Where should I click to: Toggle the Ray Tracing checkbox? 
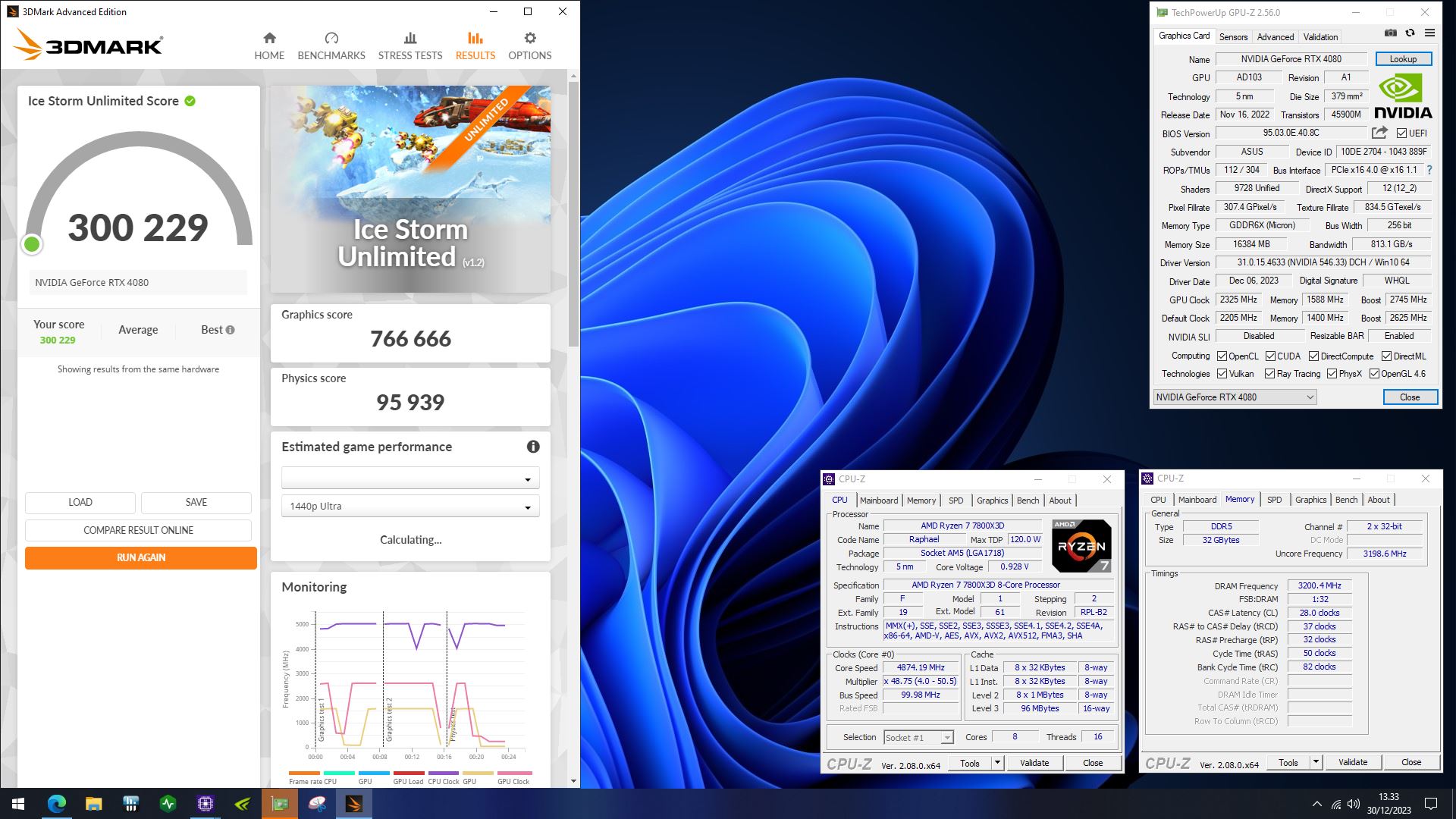(x=1270, y=374)
